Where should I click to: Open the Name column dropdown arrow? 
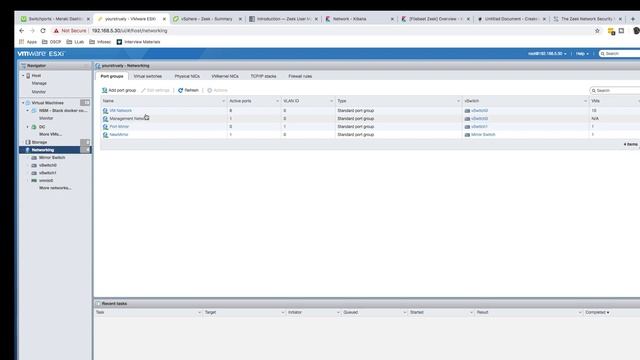(223, 101)
